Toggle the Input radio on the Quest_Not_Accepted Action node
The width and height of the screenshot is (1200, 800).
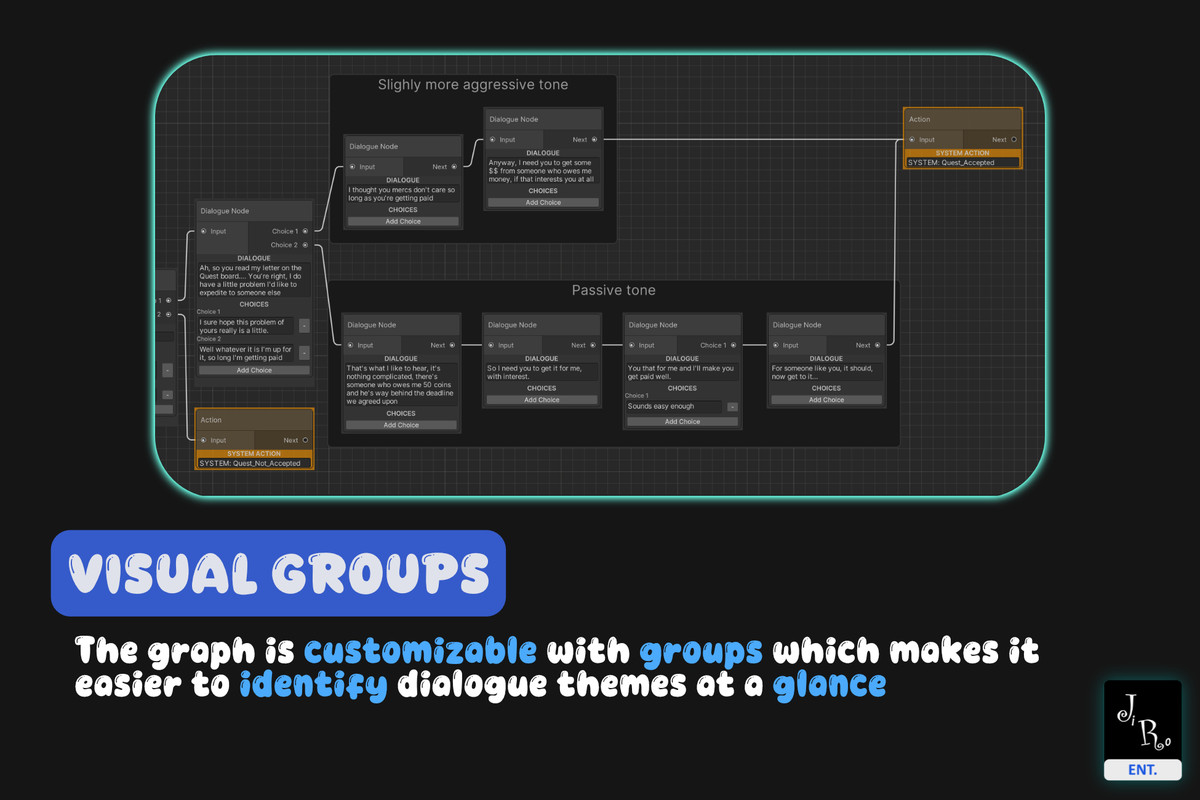pos(203,440)
